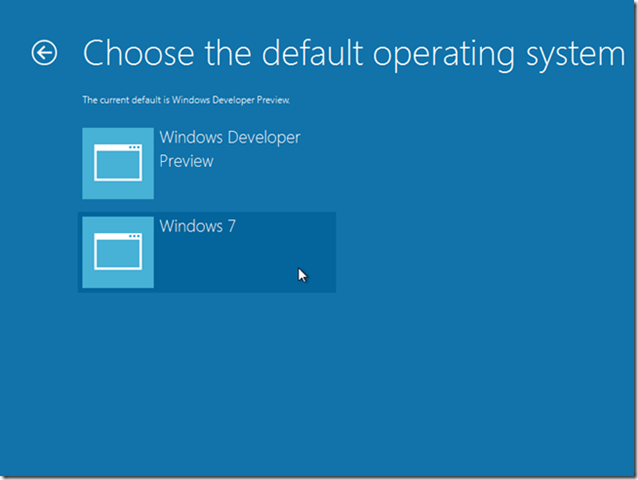Click the Windows Developer Preview tile icon
The image size is (638, 480).
coord(118,164)
